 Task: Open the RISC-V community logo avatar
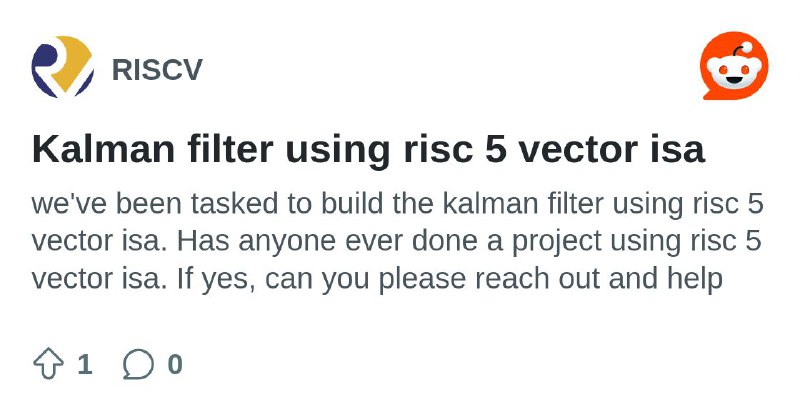point(62,67)
